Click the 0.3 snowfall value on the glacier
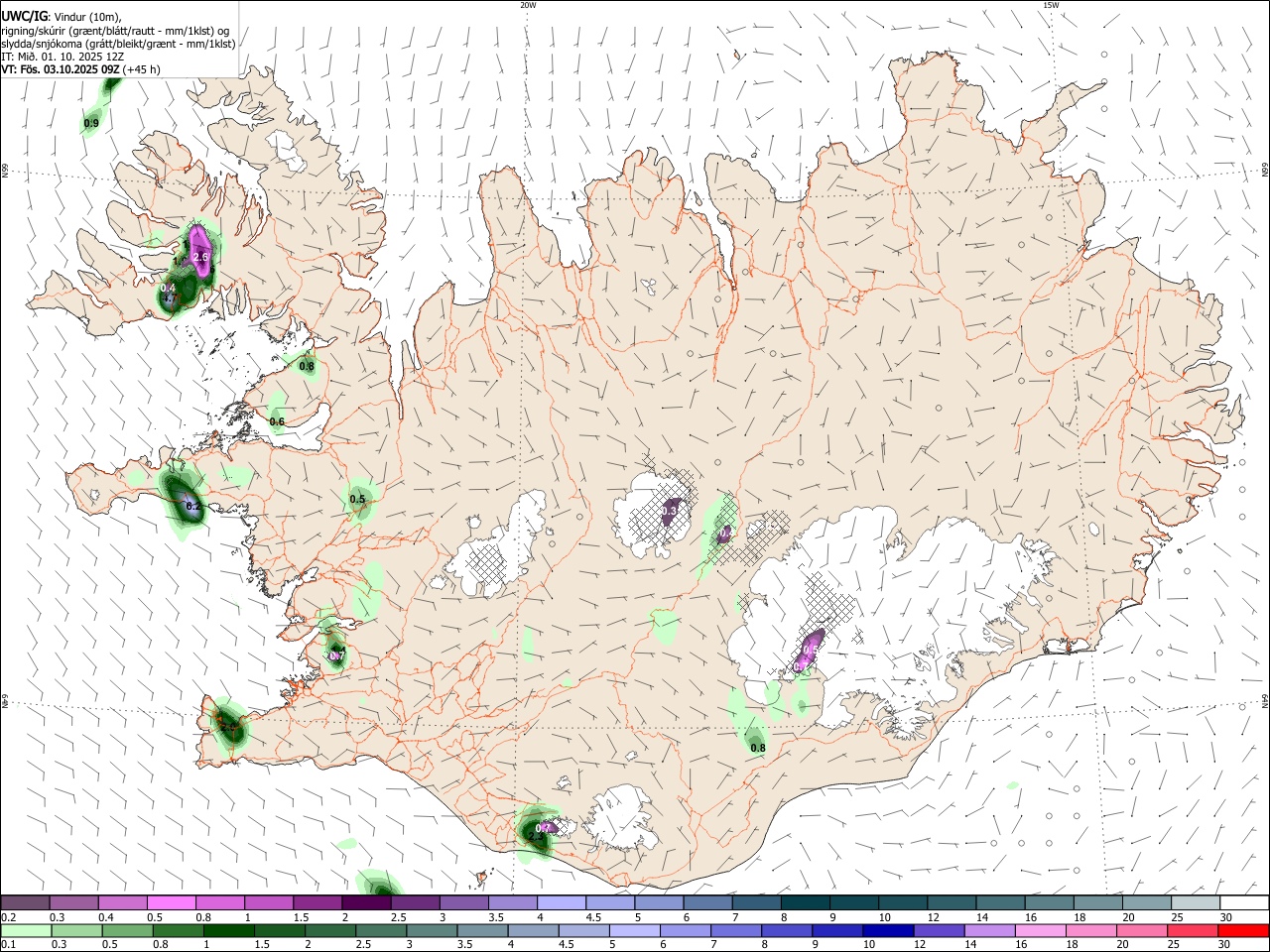Screen dimensions: 1270x952 click(x=670, y=510)
